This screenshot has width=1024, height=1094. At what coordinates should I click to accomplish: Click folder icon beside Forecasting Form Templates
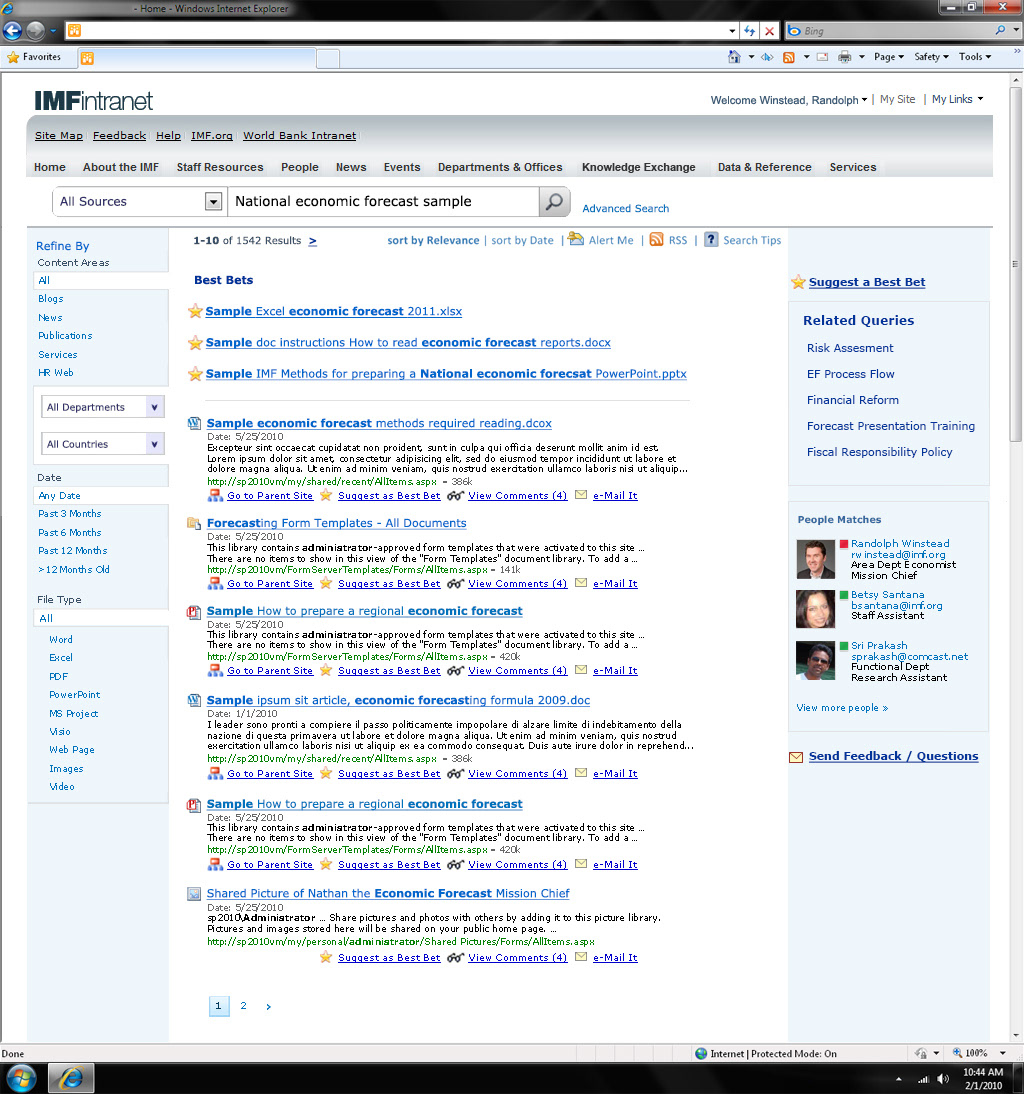tap(195, 523)
